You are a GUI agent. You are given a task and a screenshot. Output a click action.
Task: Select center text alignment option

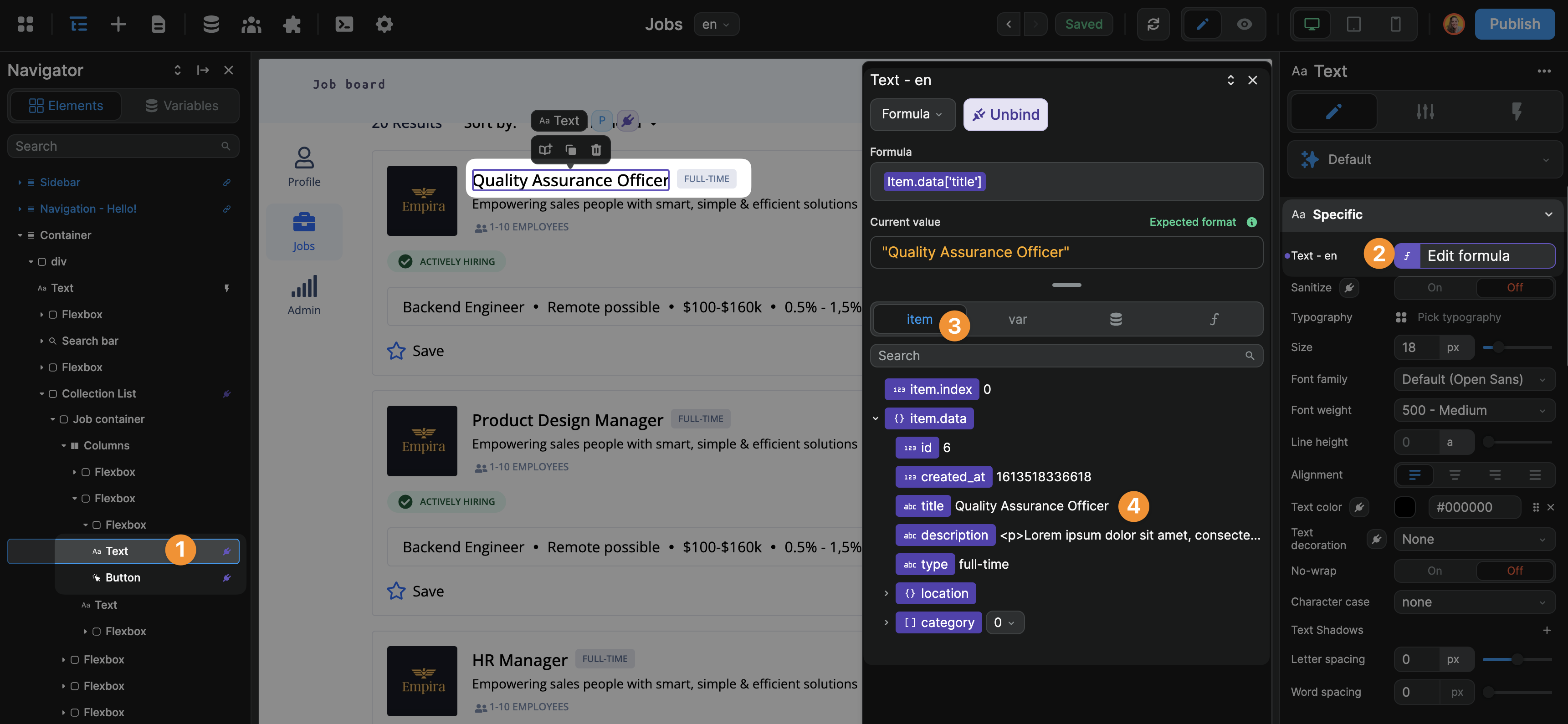pyautogui.click(x=1454, y=474)
